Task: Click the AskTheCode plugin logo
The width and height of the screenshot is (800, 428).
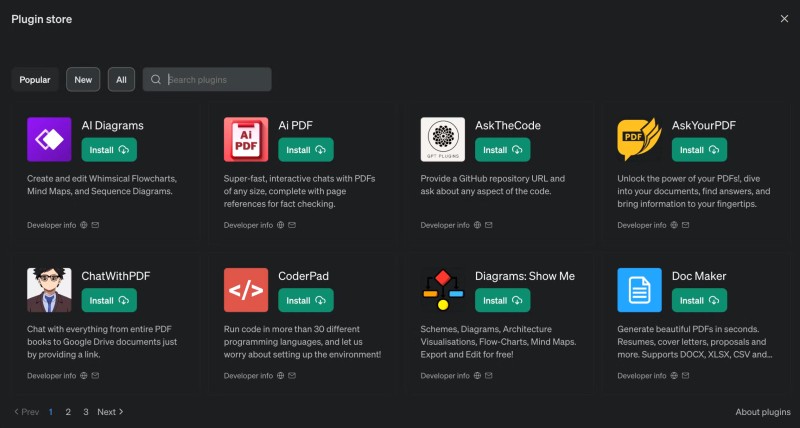Action: [443, 139]
